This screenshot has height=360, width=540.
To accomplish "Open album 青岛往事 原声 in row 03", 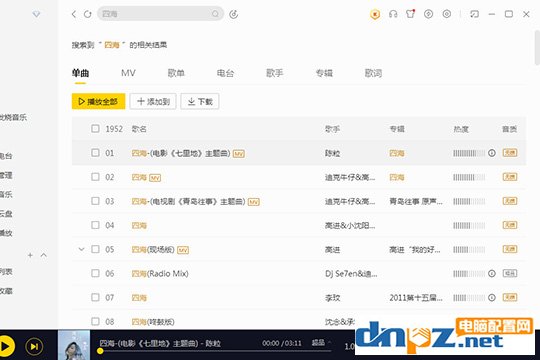I will coord(416,201).
